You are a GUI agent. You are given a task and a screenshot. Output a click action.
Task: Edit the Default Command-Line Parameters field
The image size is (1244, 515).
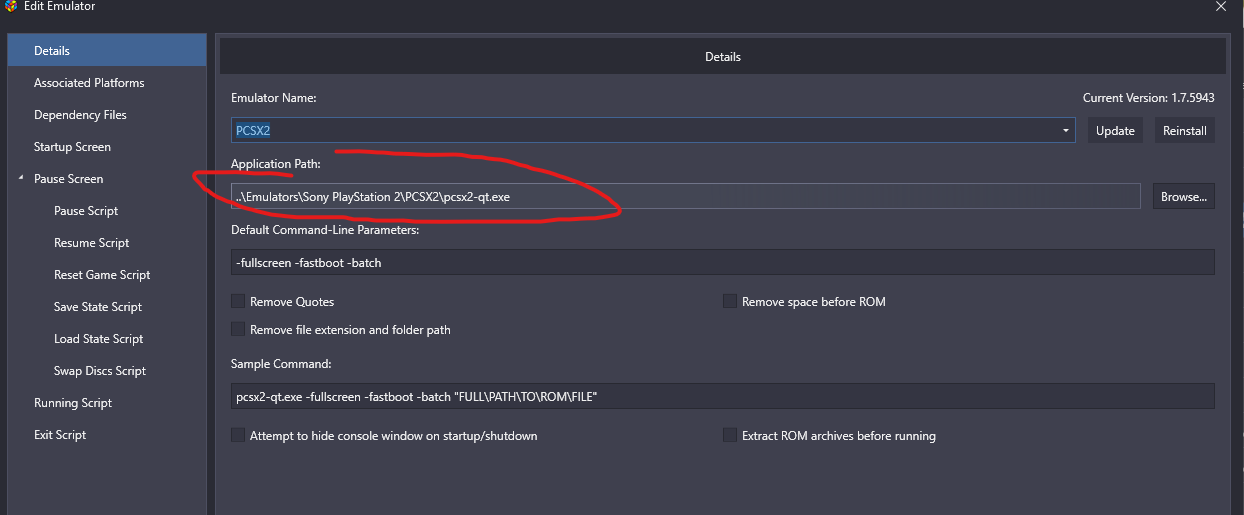(x=722, y=262)
